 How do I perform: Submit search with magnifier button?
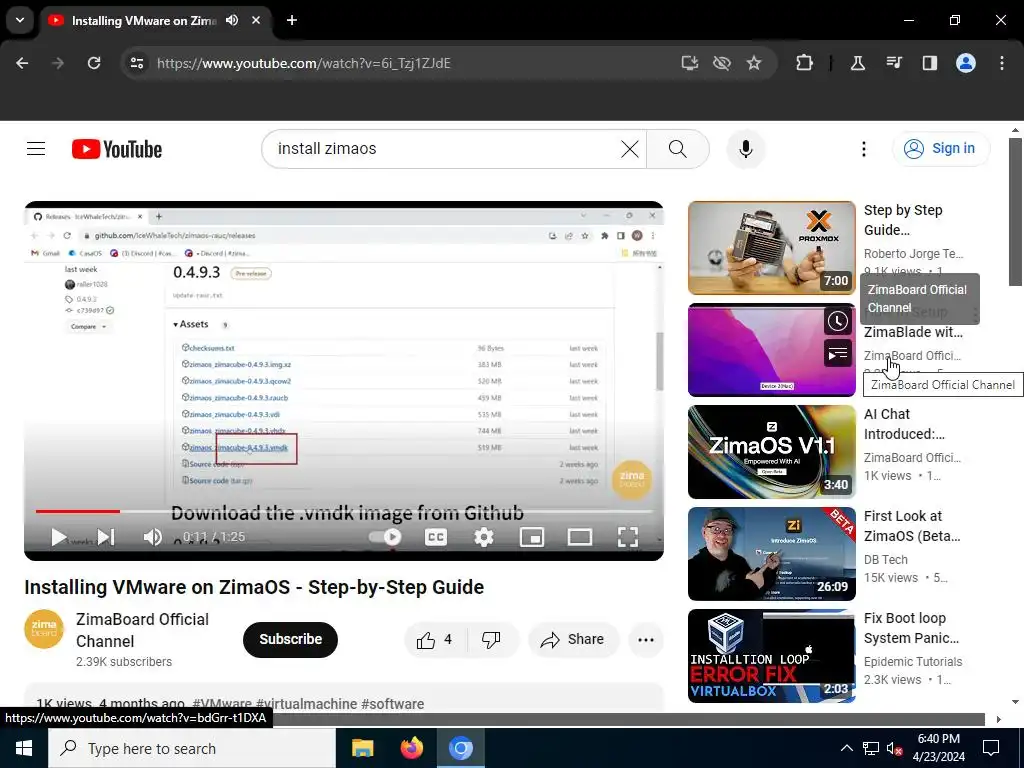pos(678,149)
